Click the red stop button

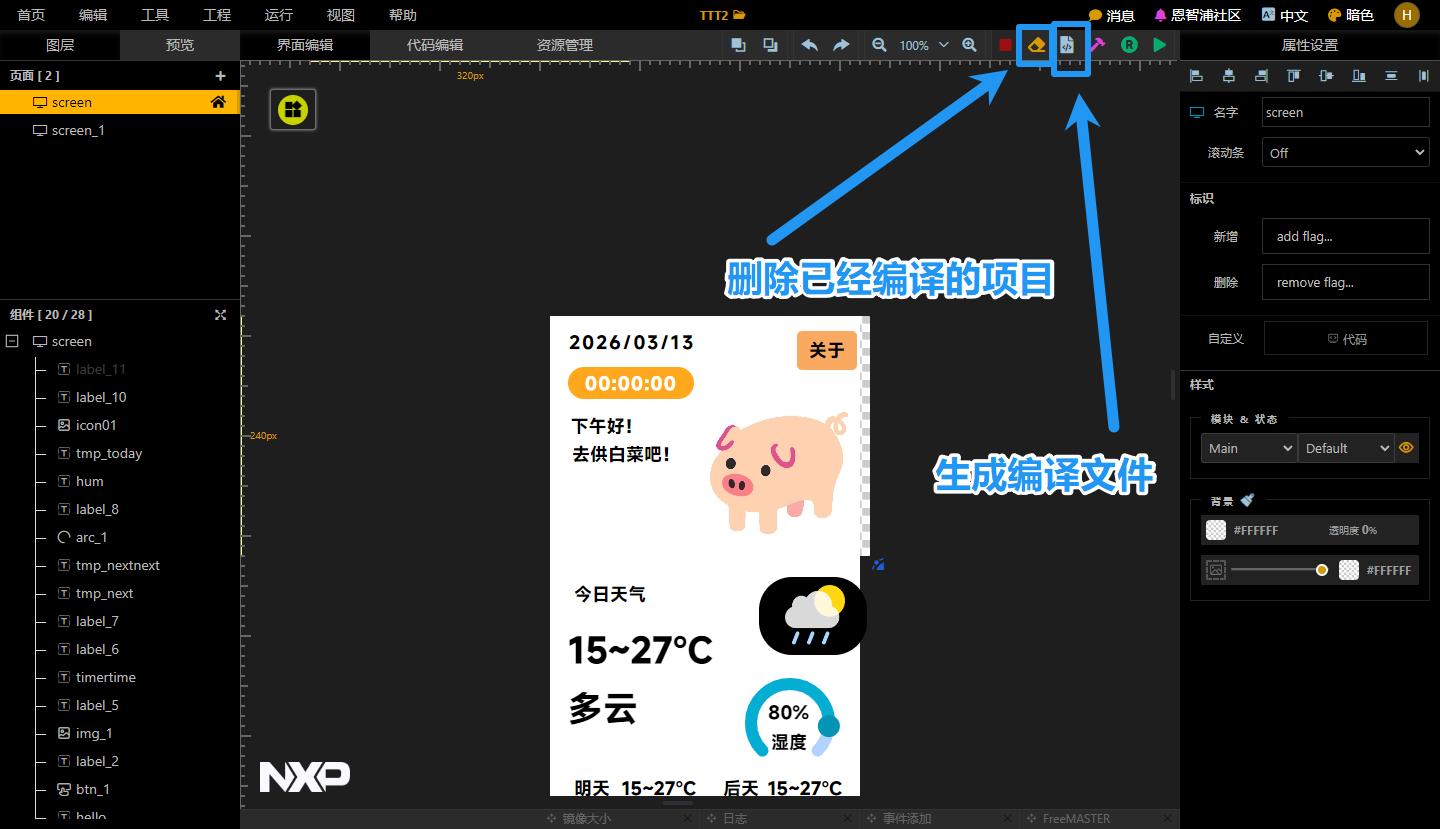(1005, 45)
